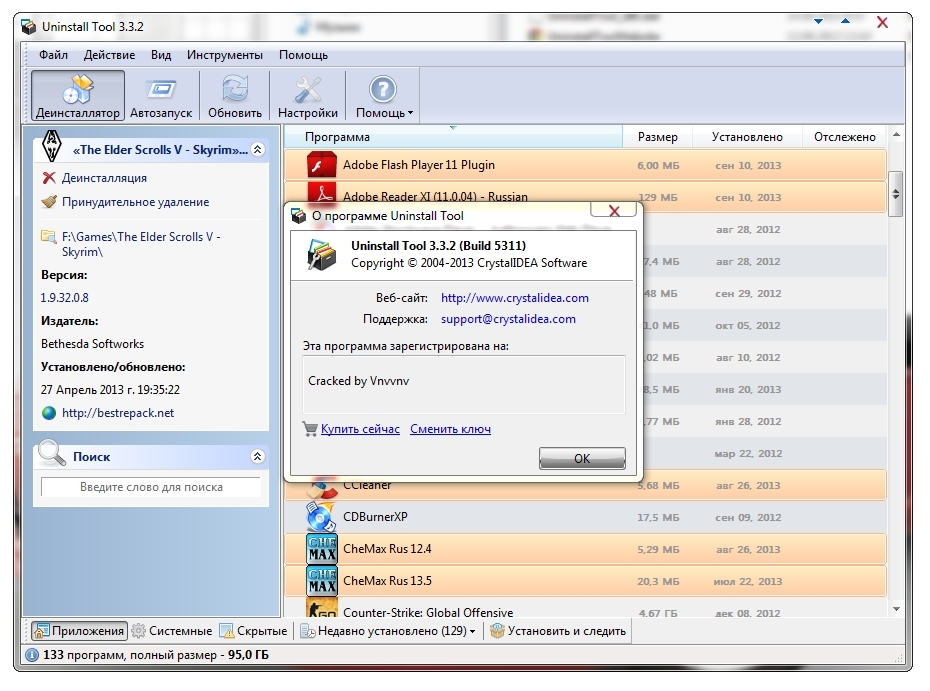Open the Действие menu
This screenshot has height=691, width=930.
point(109,55)
